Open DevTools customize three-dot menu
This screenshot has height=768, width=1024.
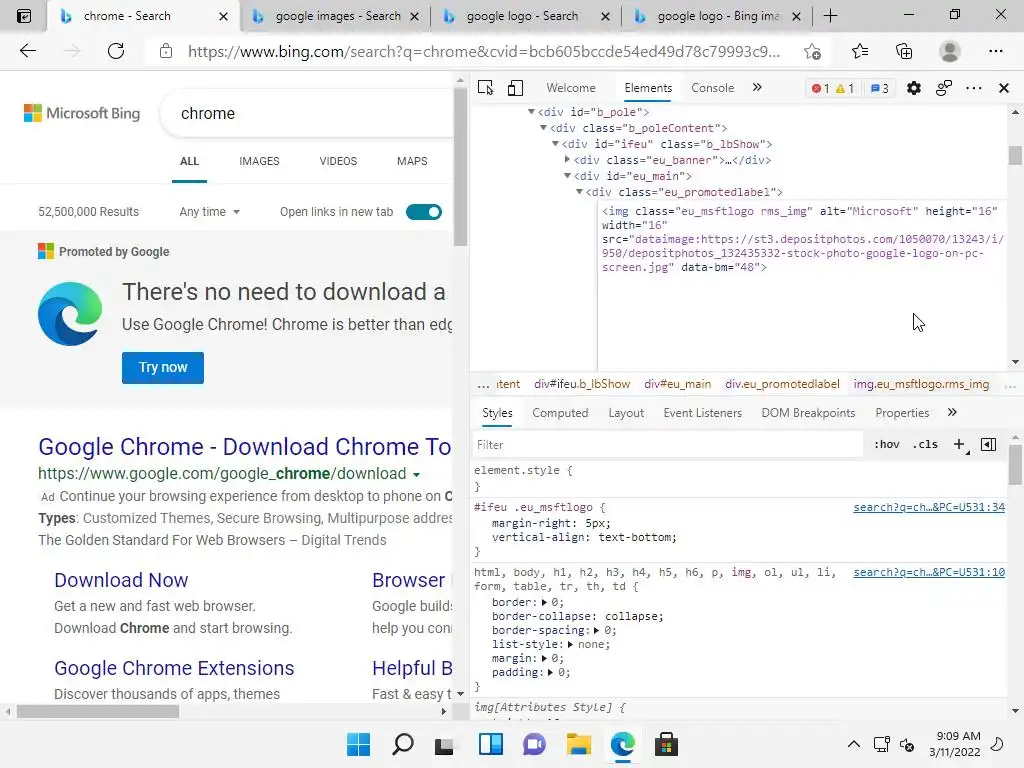coord(974,88)
